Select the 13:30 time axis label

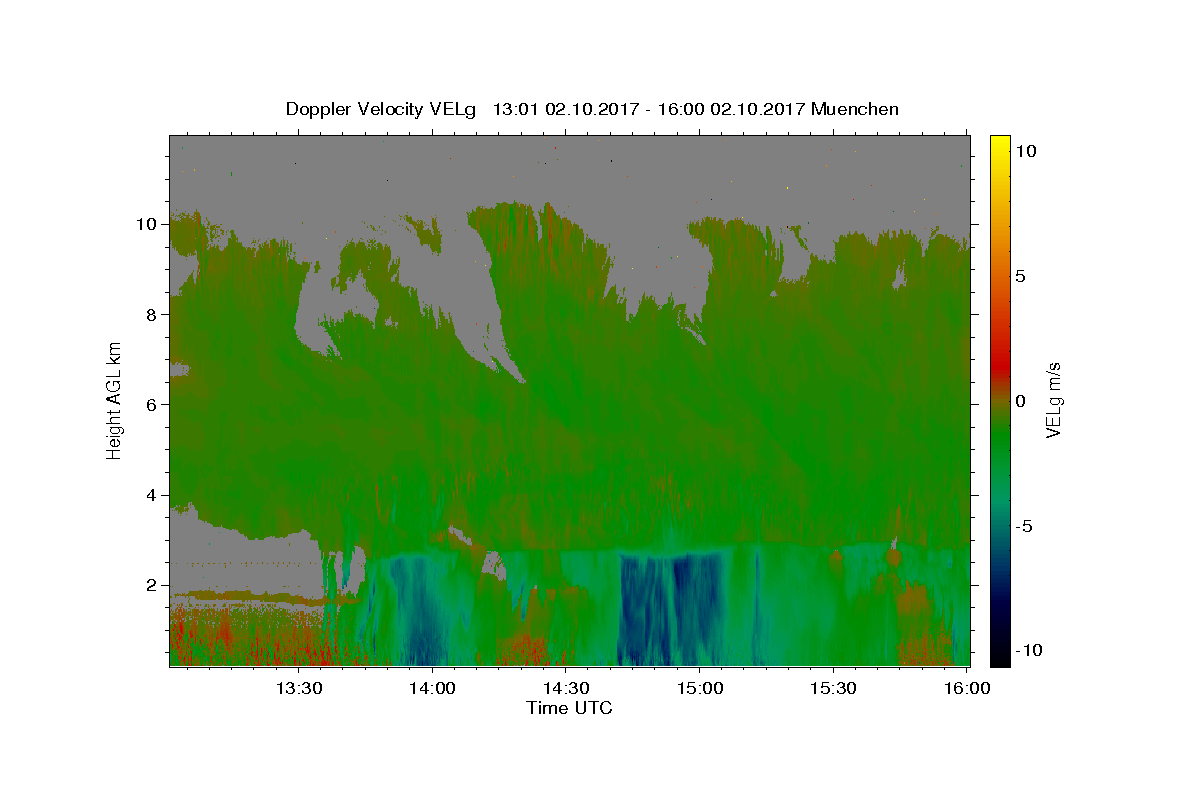(298, 688)
